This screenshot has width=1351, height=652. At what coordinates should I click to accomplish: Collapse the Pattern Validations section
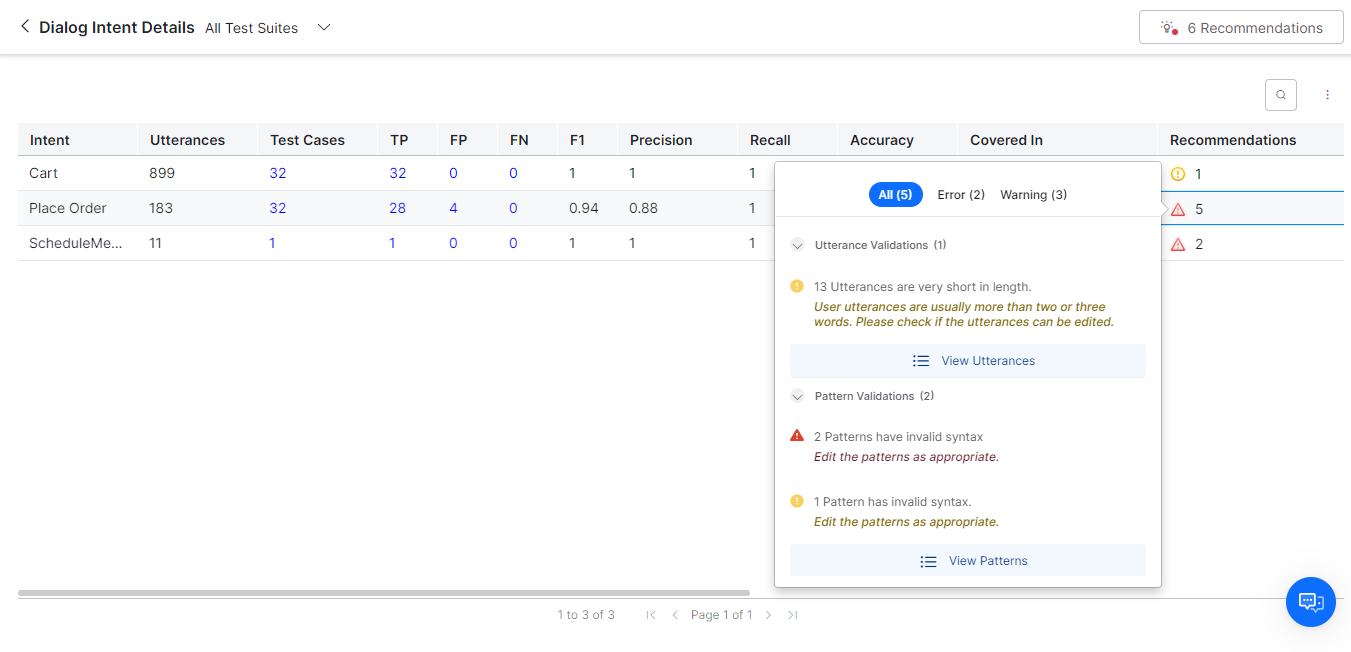point(798,396)
